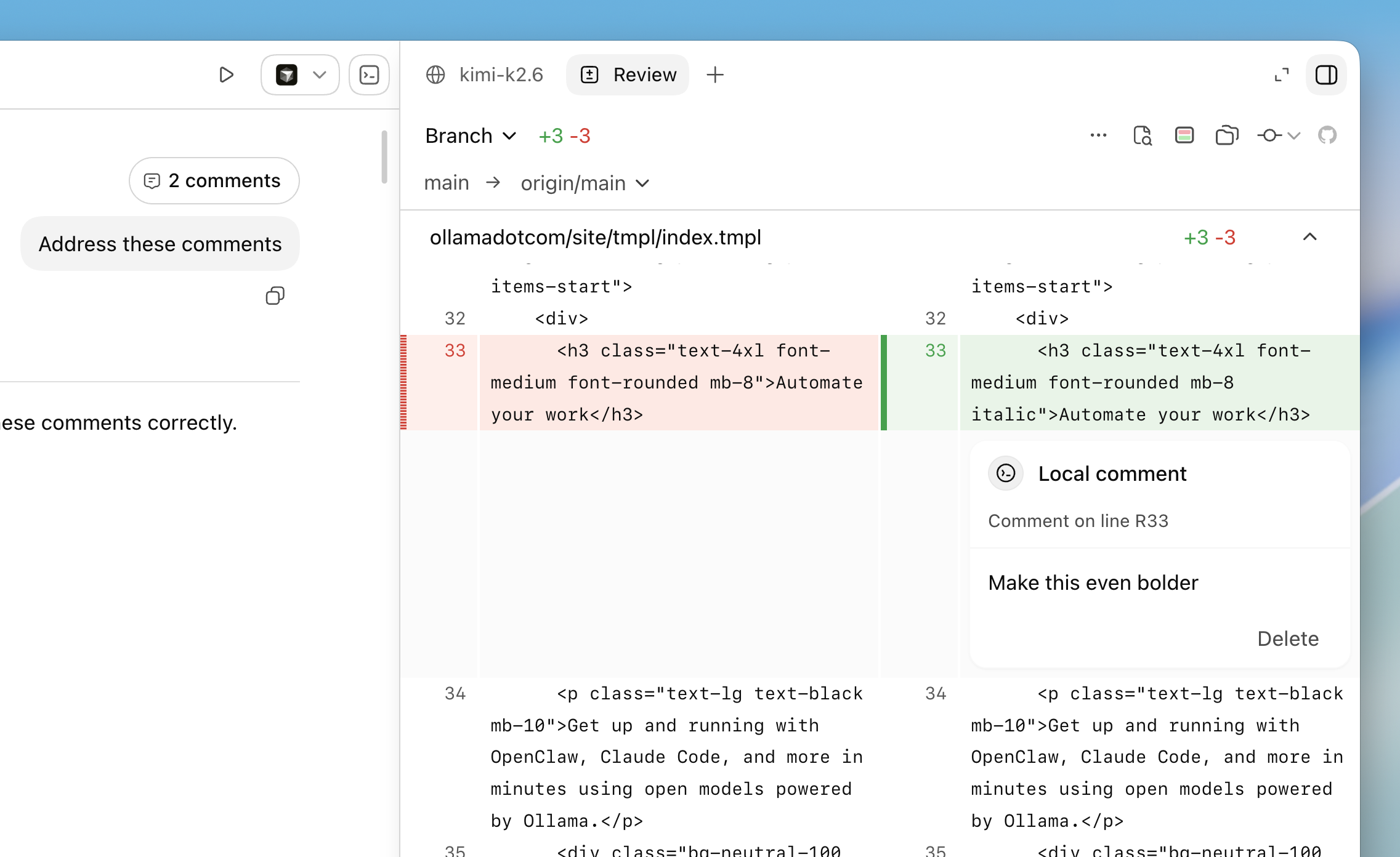
Task: Select the Review tab
Action: coord(628,75)
